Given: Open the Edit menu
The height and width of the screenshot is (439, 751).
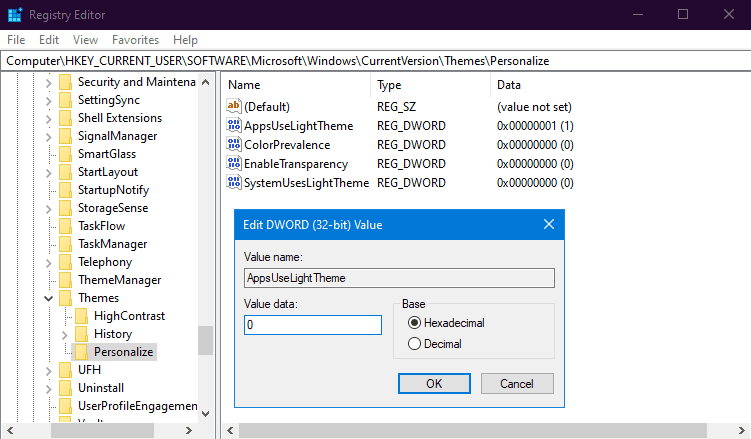Looking at the screenshot, I should (x=49, y=40).
